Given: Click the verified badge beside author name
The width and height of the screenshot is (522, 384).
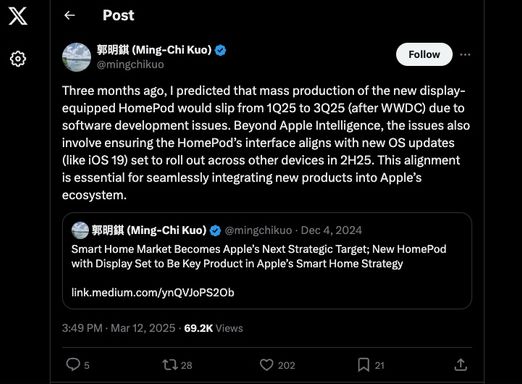Looking at the screenshot, I should (x=220, y=50).
